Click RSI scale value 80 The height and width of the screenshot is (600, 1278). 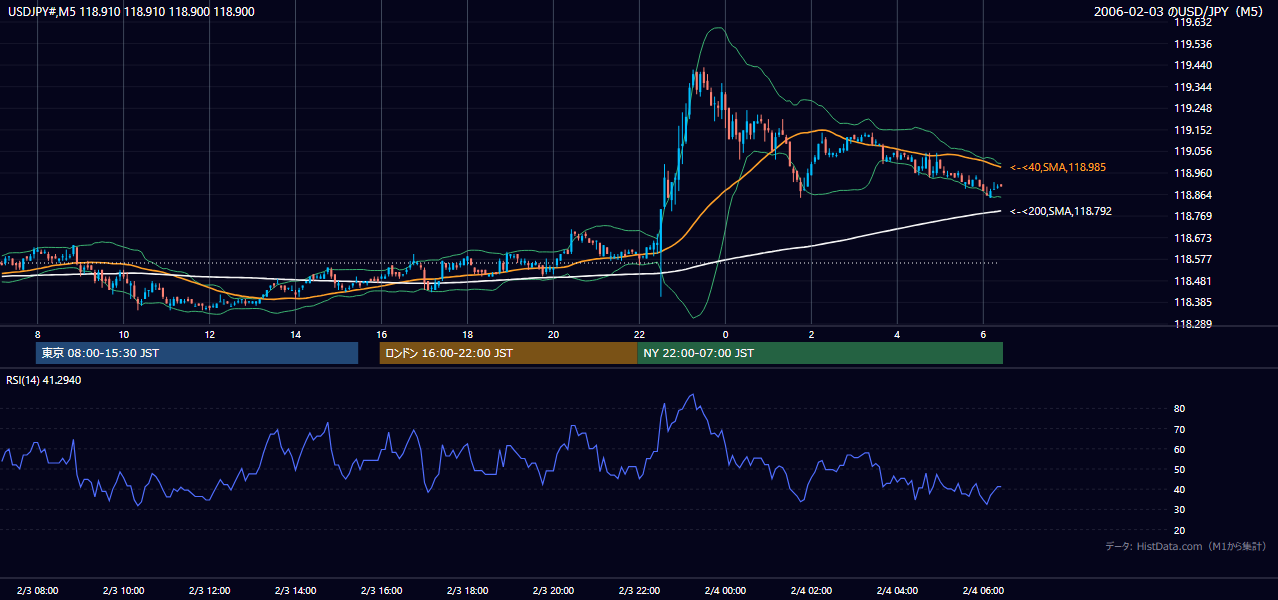[x=1180, y=409]
